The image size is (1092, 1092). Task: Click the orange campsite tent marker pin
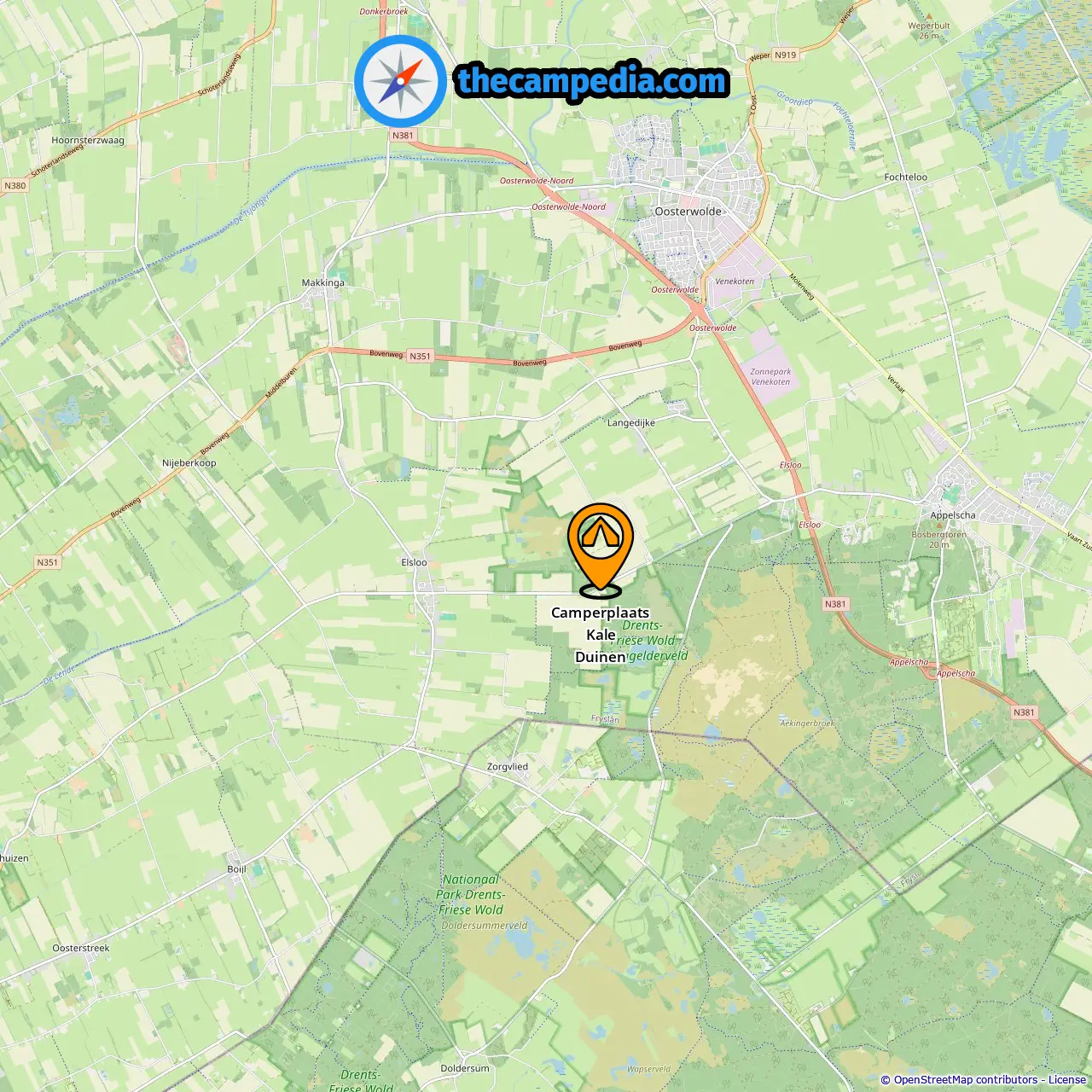coord(601,550)
